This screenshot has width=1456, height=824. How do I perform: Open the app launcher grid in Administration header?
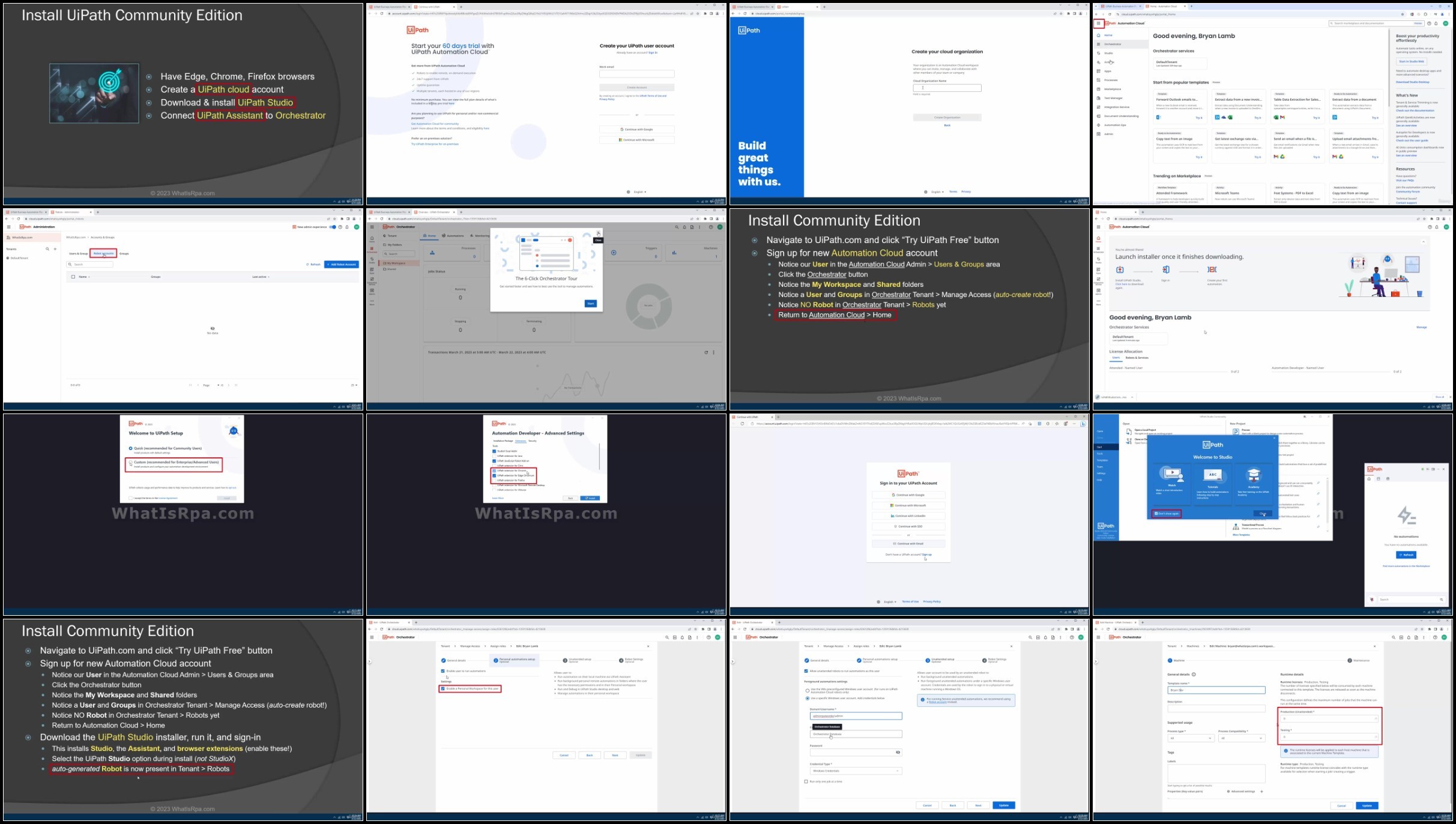pyautogui.click(x=8, y=227)
